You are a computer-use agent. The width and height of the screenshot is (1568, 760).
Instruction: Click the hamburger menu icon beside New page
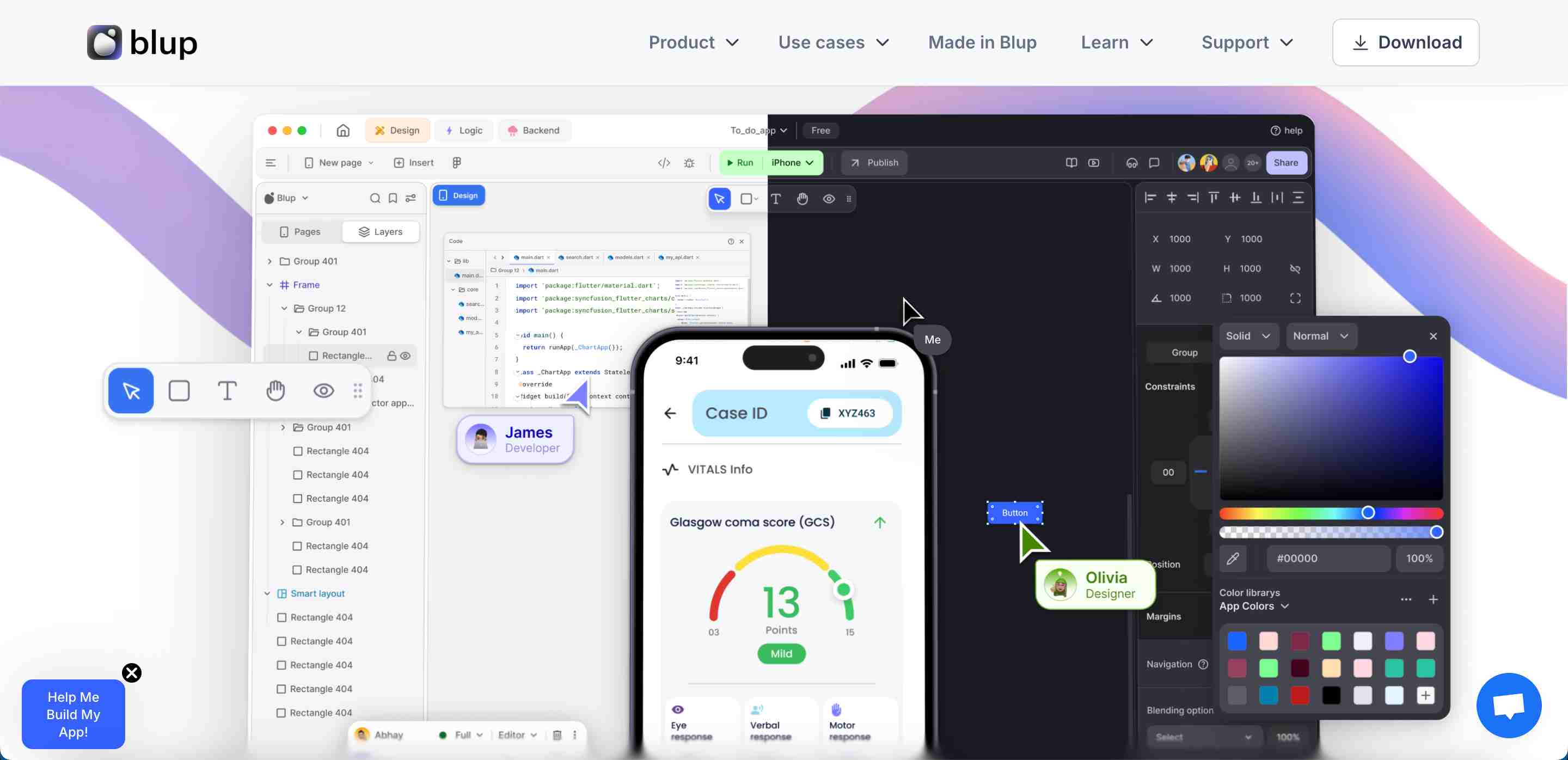(x=271, y=162)
